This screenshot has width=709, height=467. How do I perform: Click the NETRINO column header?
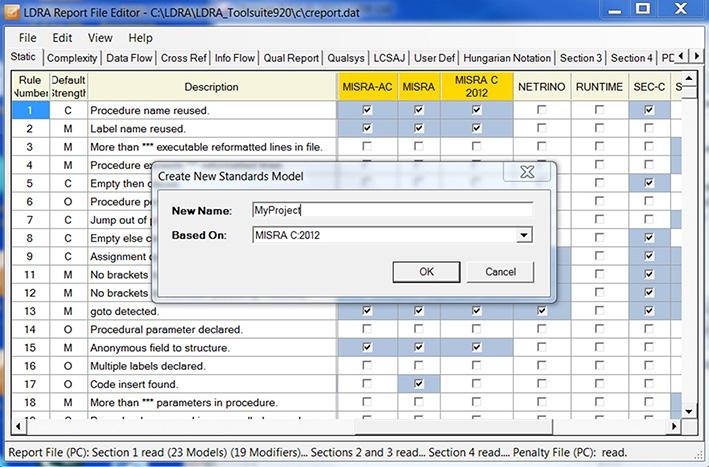click(x=542, y=87)
